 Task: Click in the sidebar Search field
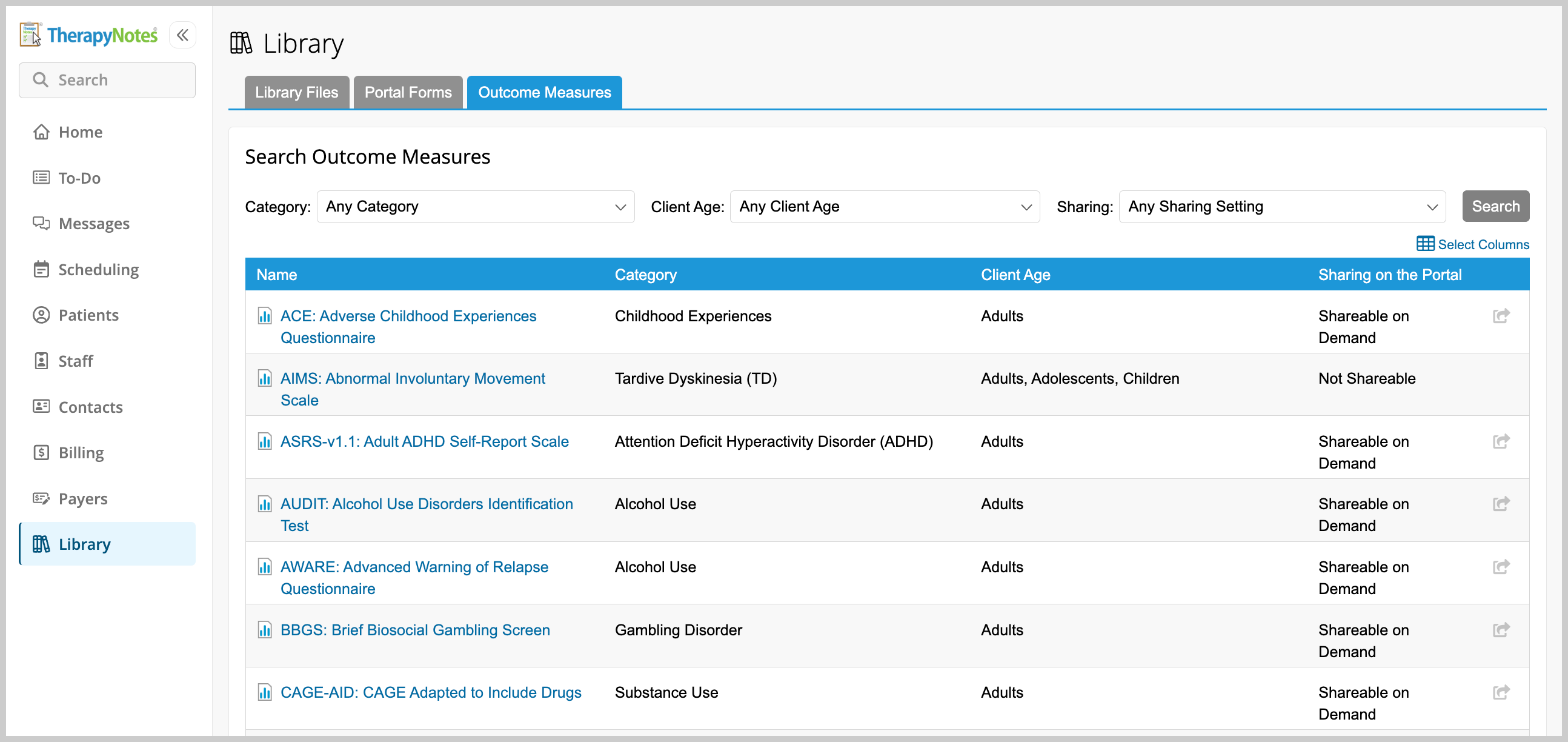107,80
